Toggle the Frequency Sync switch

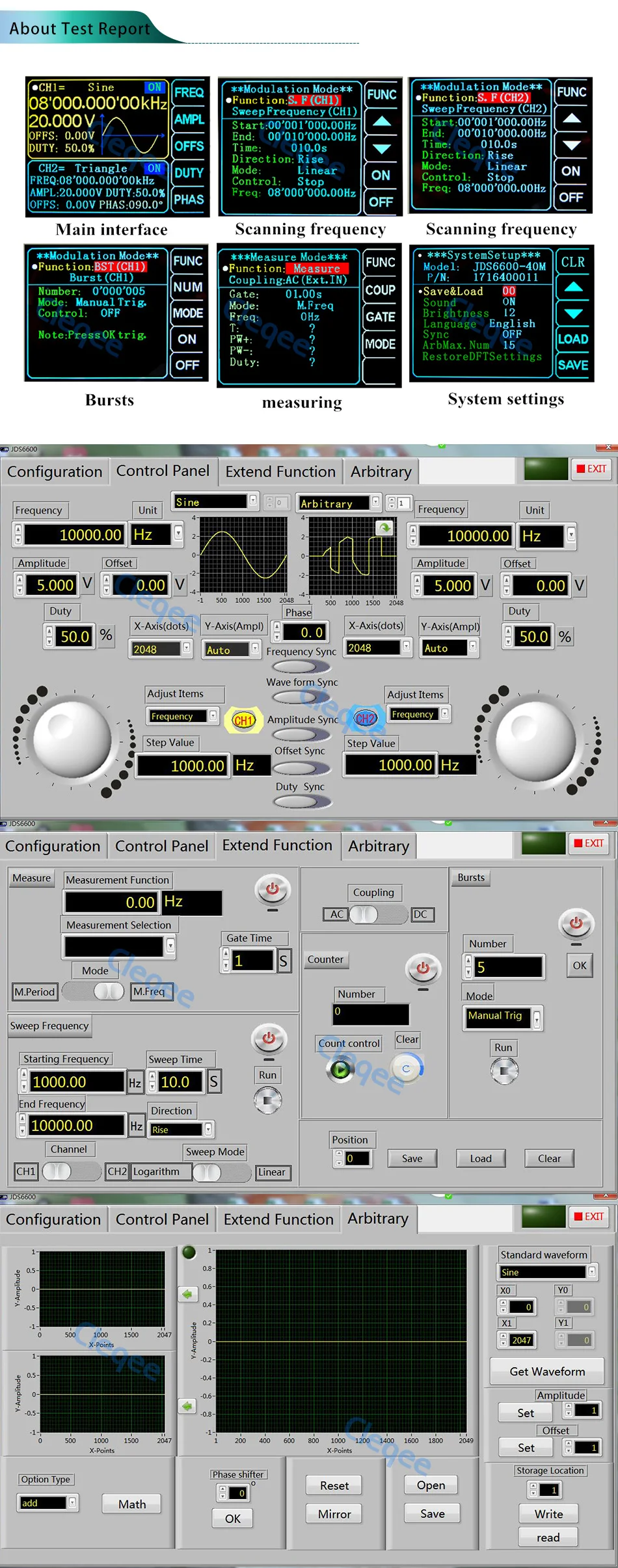301,667
